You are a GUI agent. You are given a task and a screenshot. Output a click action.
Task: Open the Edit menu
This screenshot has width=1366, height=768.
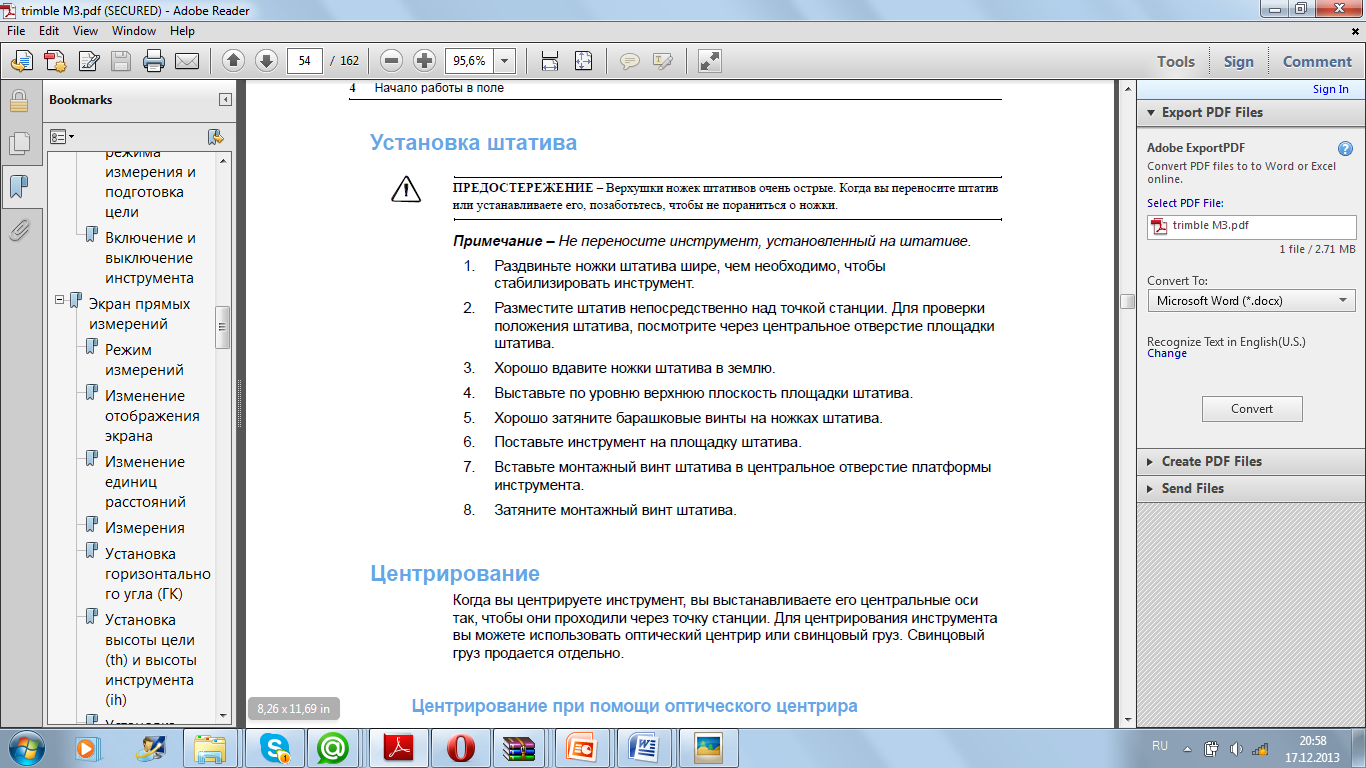(49, 31)
